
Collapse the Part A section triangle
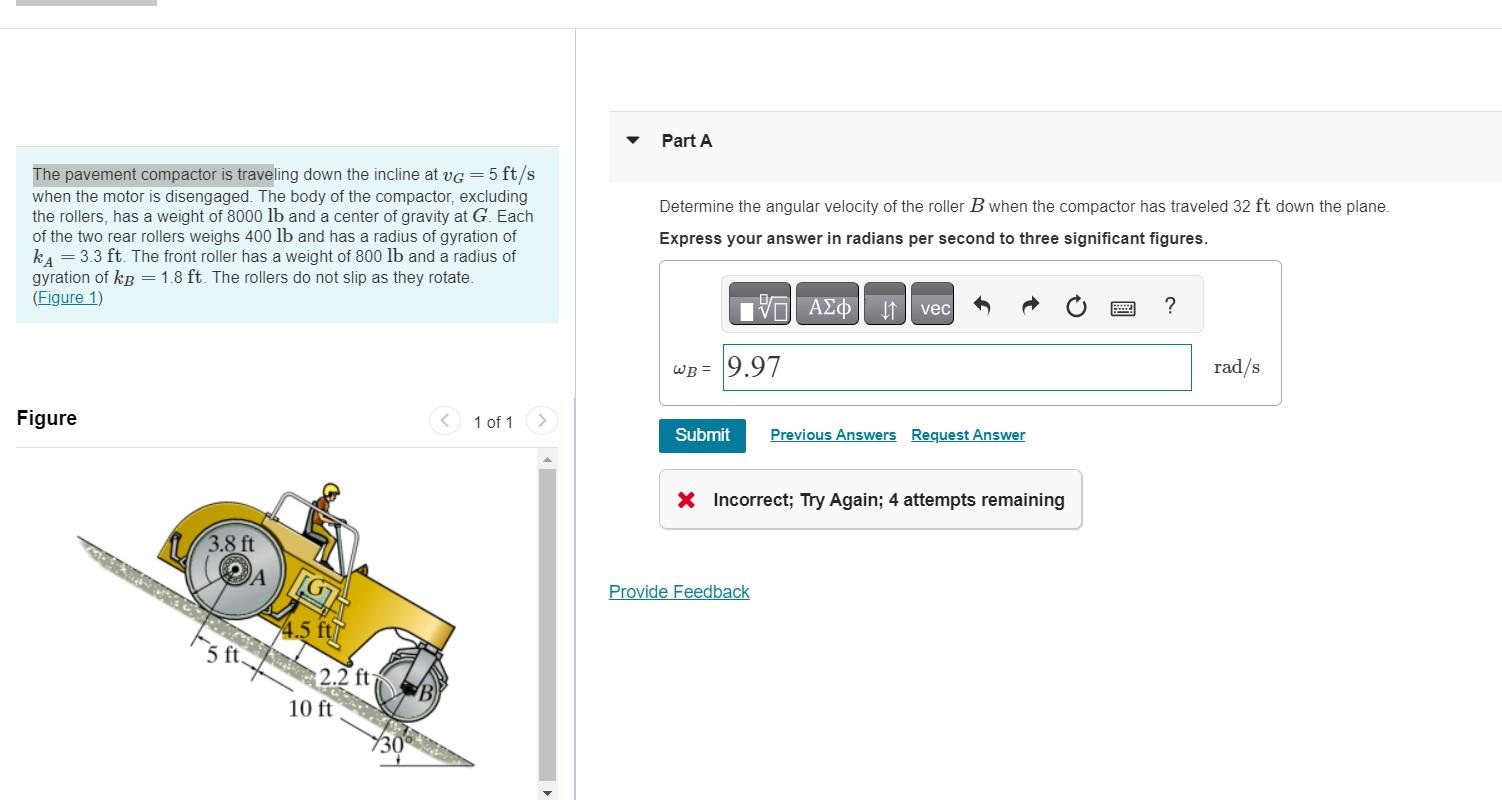point(632,140)
